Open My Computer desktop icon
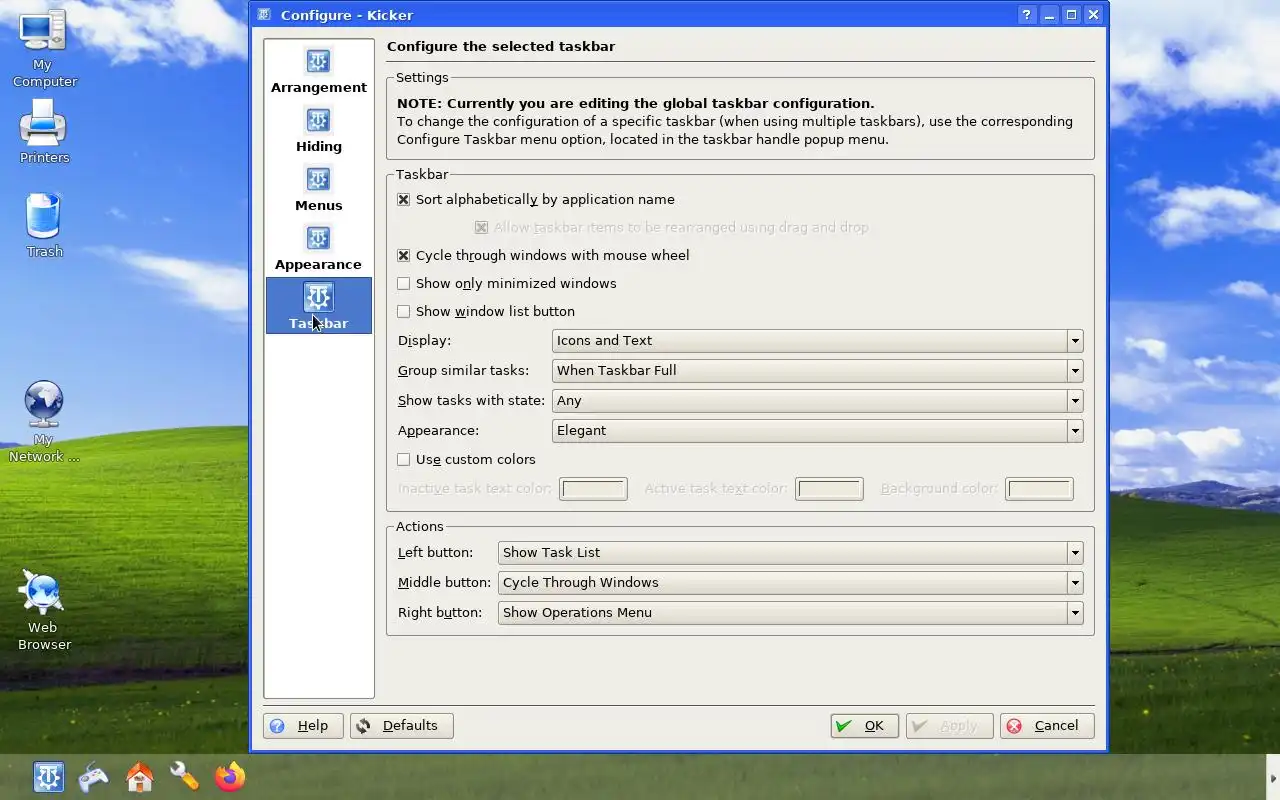This screenshot has height=800, width=1280. click(x=43, y=50)
